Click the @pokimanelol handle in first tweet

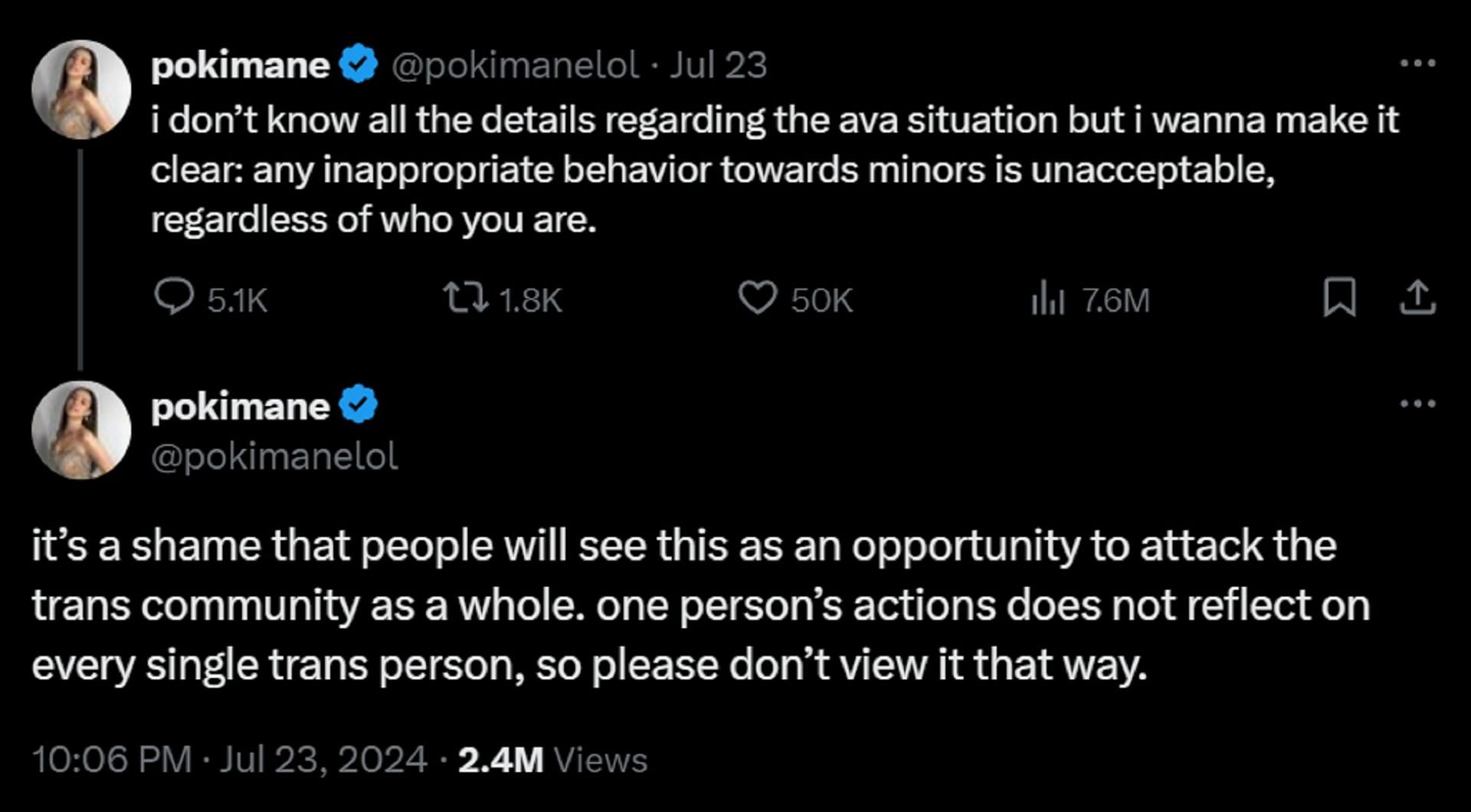[x=515, y=65]
